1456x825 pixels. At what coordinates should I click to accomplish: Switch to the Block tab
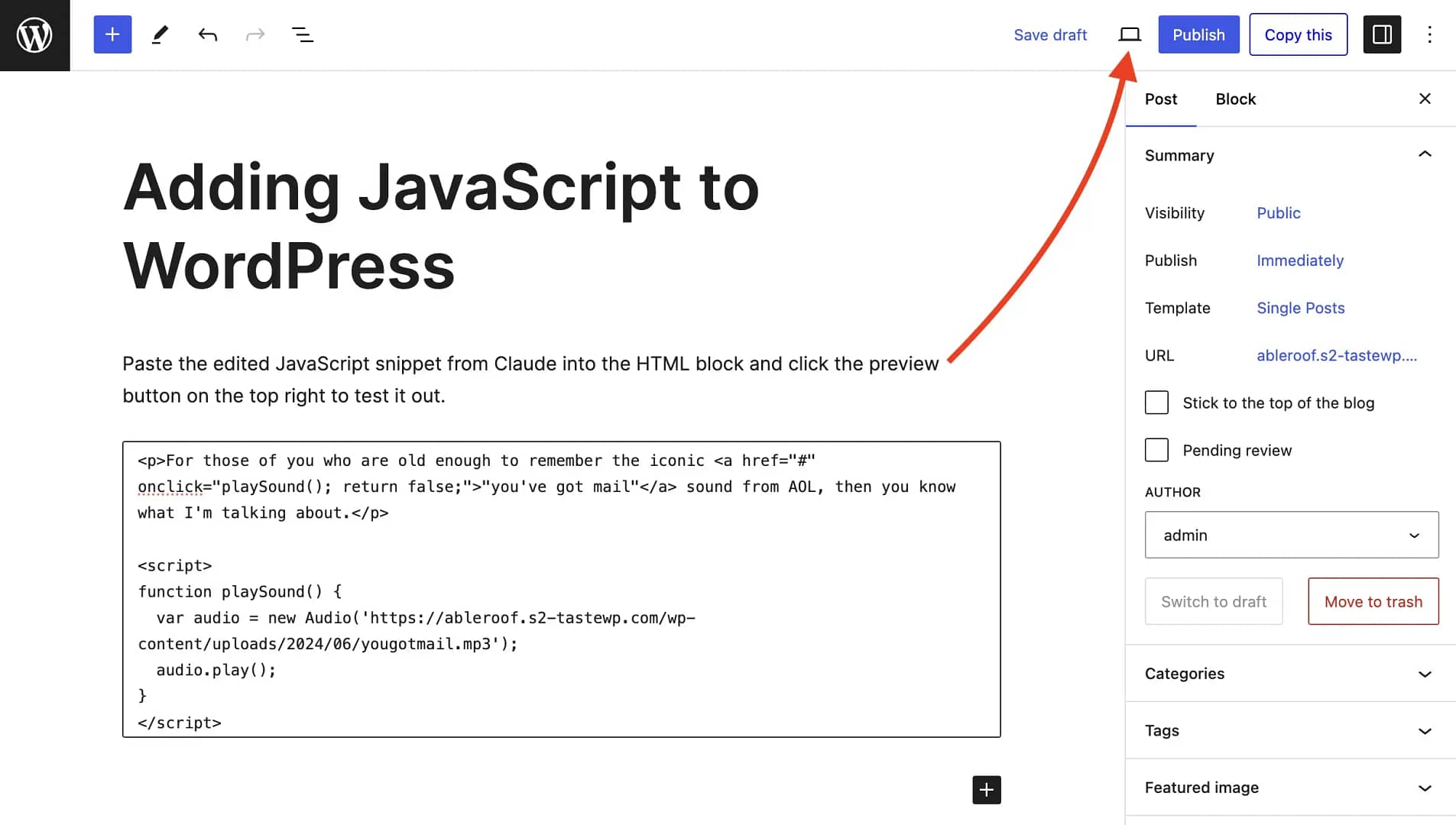[x=1235, y=99]
